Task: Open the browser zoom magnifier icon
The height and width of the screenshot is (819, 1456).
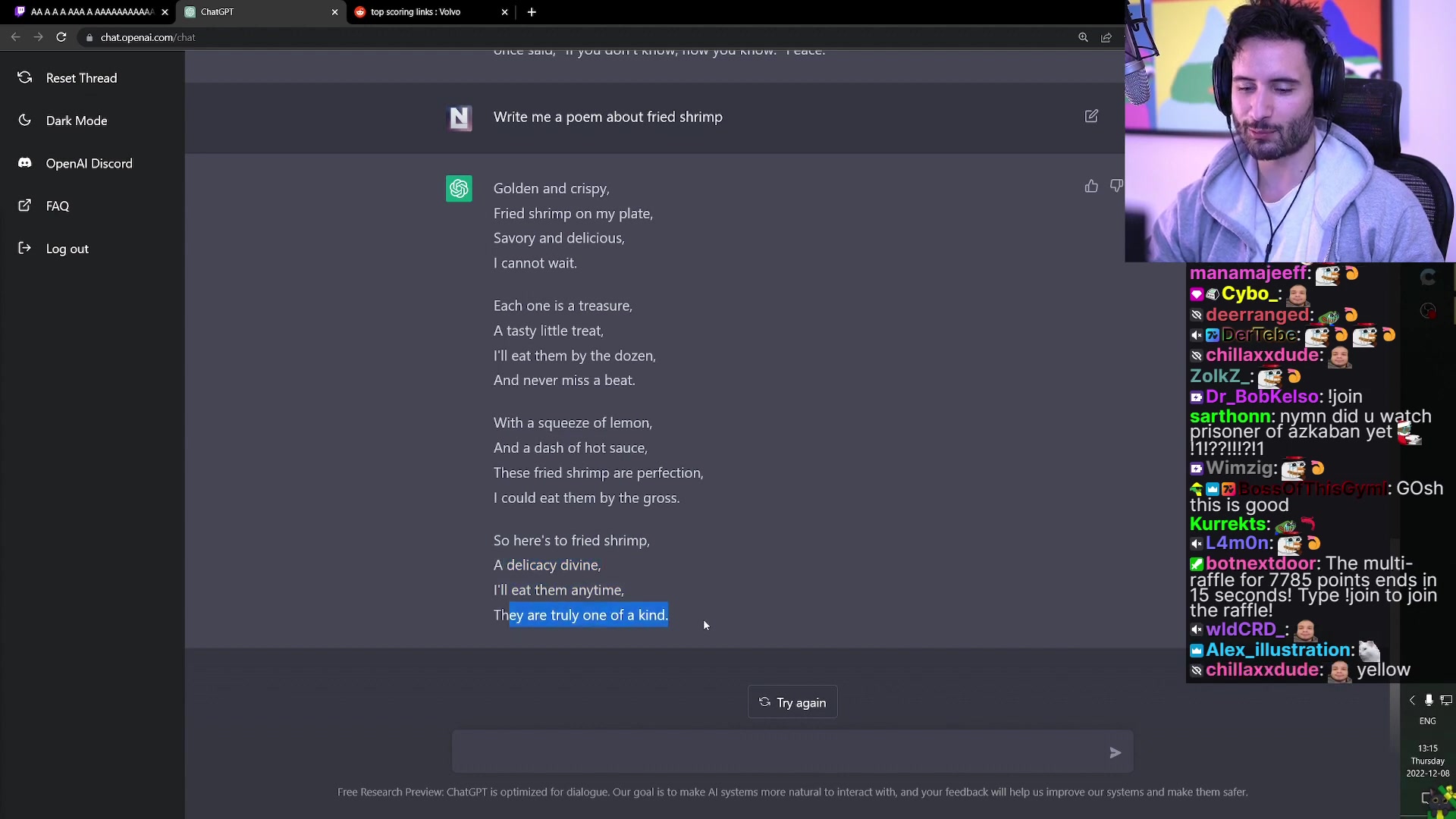Action: pos(1083,37)
